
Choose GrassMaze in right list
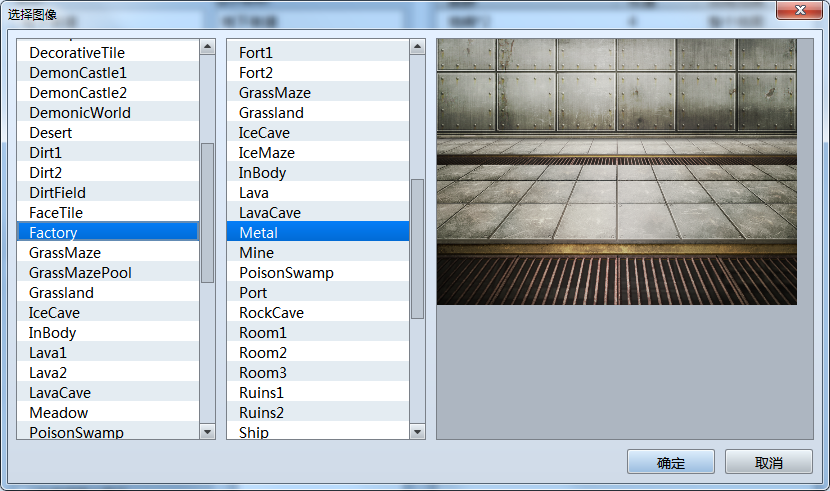click(318, 93)
